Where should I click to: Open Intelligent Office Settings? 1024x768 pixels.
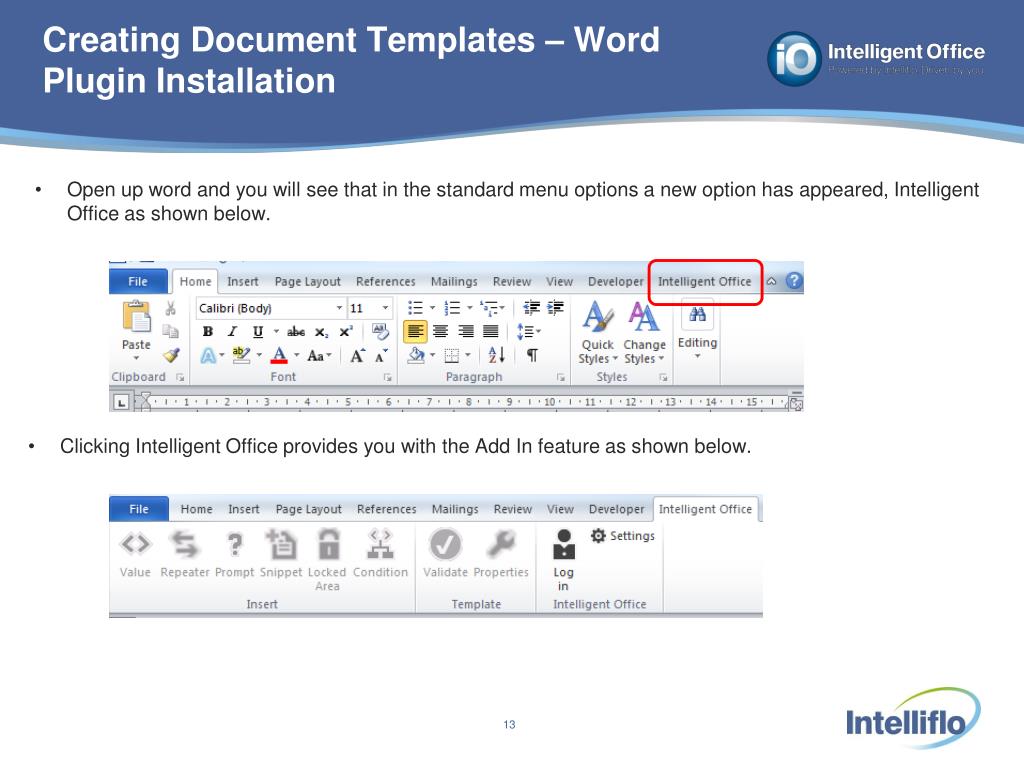tap(622, 536)
